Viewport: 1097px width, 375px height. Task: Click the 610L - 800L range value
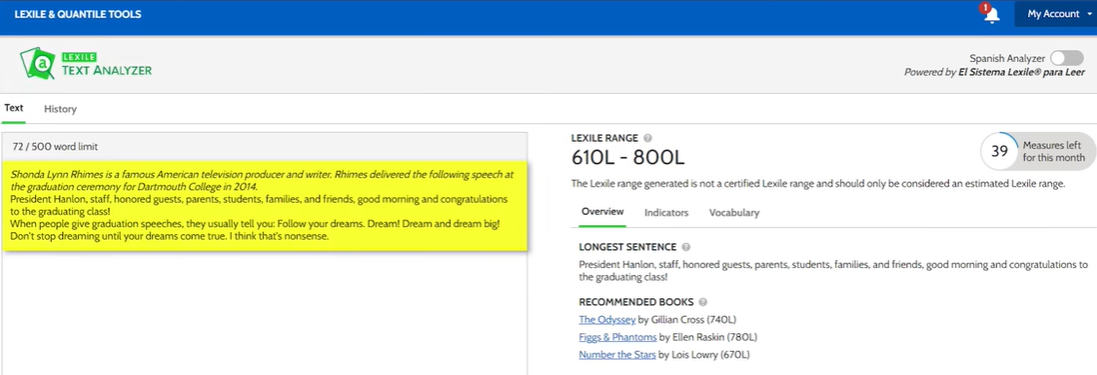(628, 158)
